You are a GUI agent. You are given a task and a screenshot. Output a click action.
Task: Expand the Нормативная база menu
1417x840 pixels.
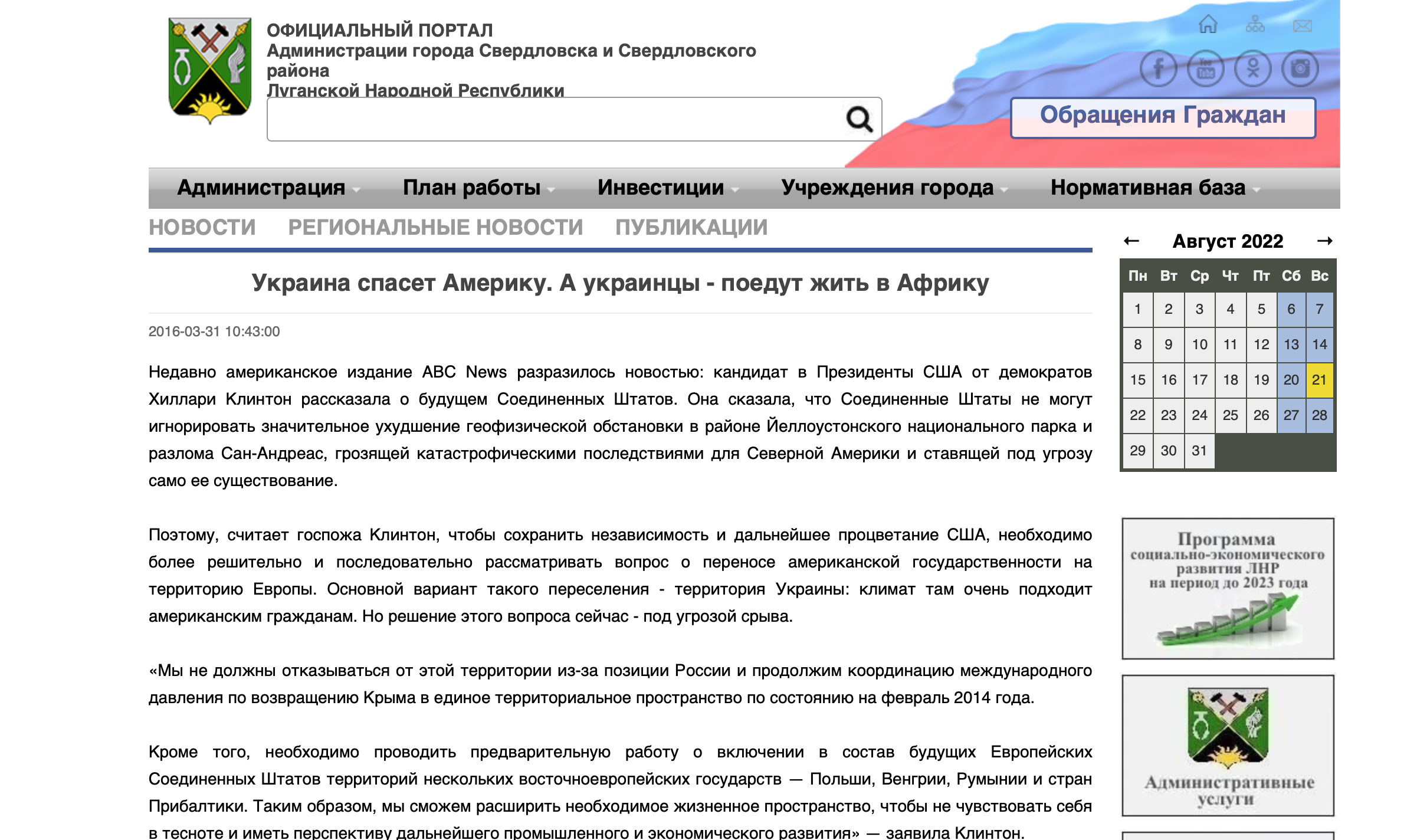tap(1155, 188)
